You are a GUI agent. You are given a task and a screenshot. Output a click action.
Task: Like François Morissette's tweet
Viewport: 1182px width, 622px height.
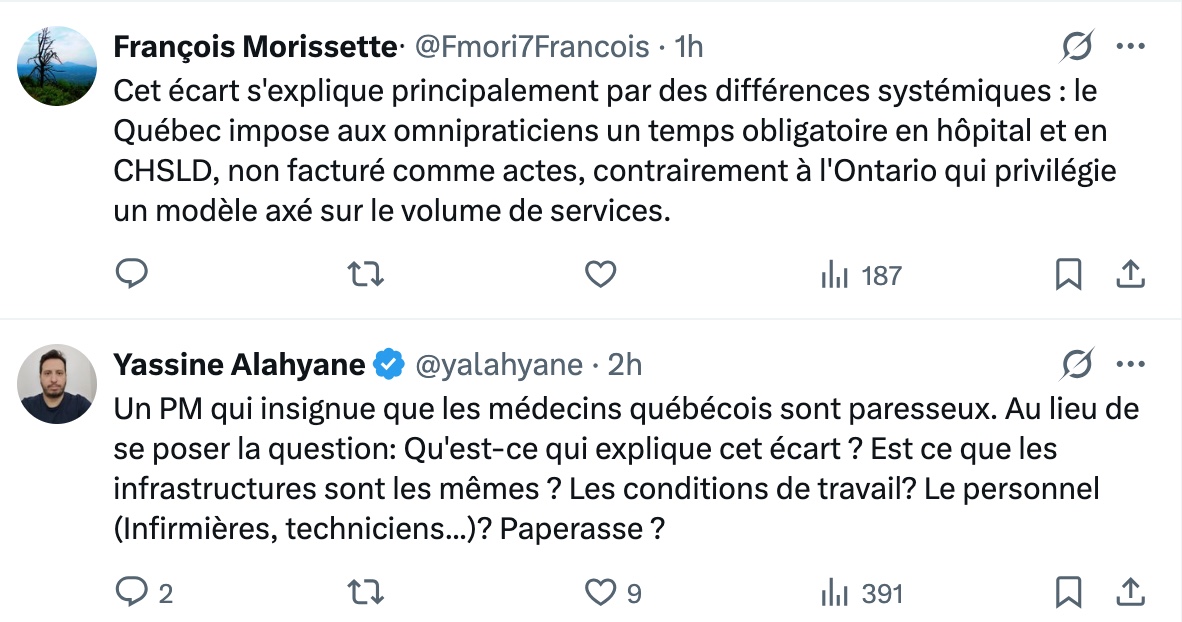coord(600,274)
